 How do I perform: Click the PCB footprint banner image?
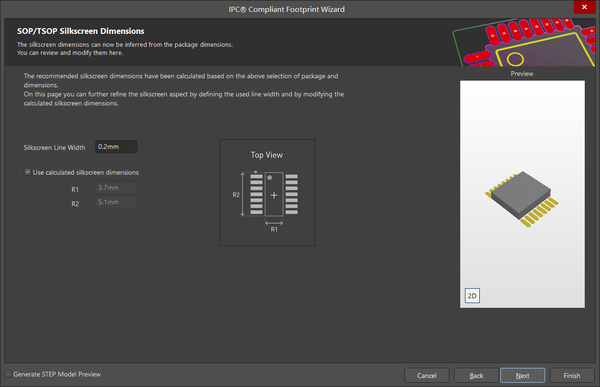[x=524, y=42]
